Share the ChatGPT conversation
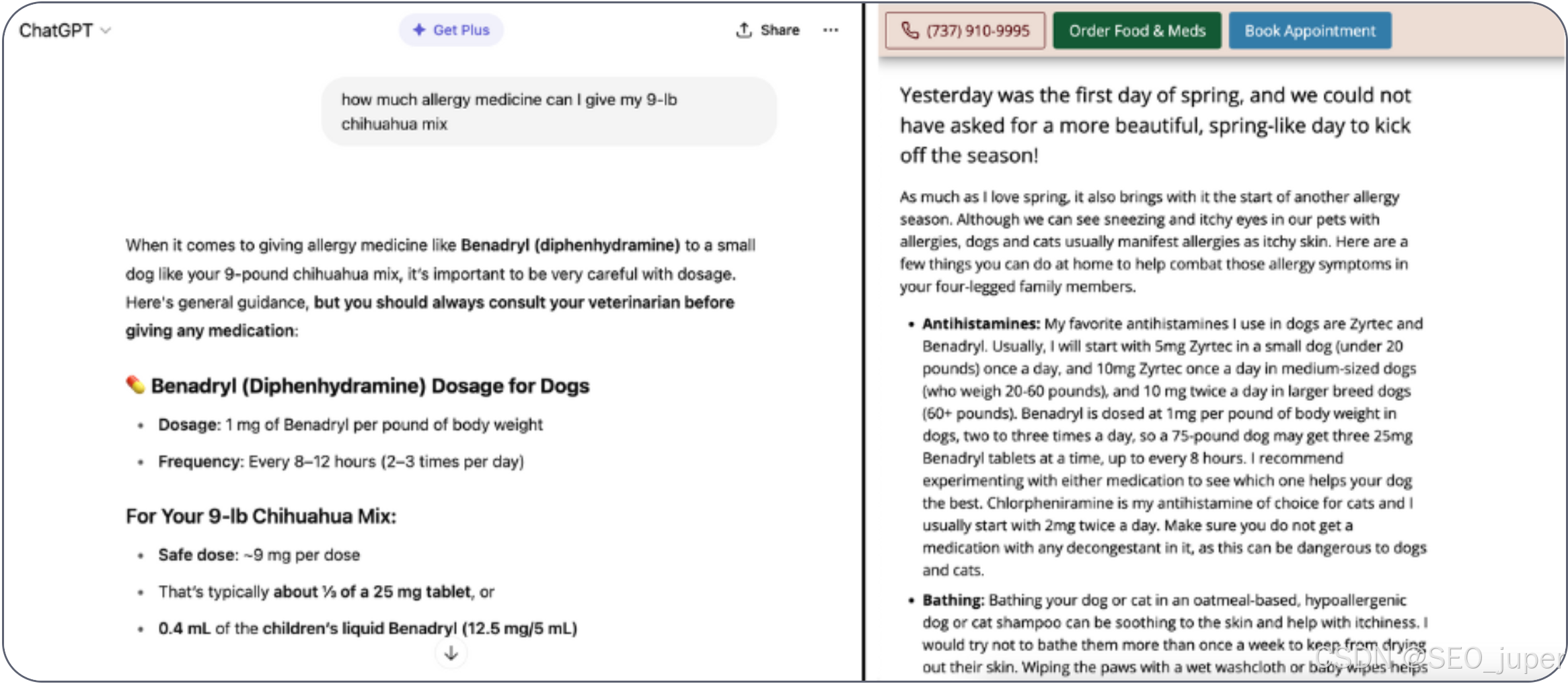1568x684 pixels. (768, 30)
